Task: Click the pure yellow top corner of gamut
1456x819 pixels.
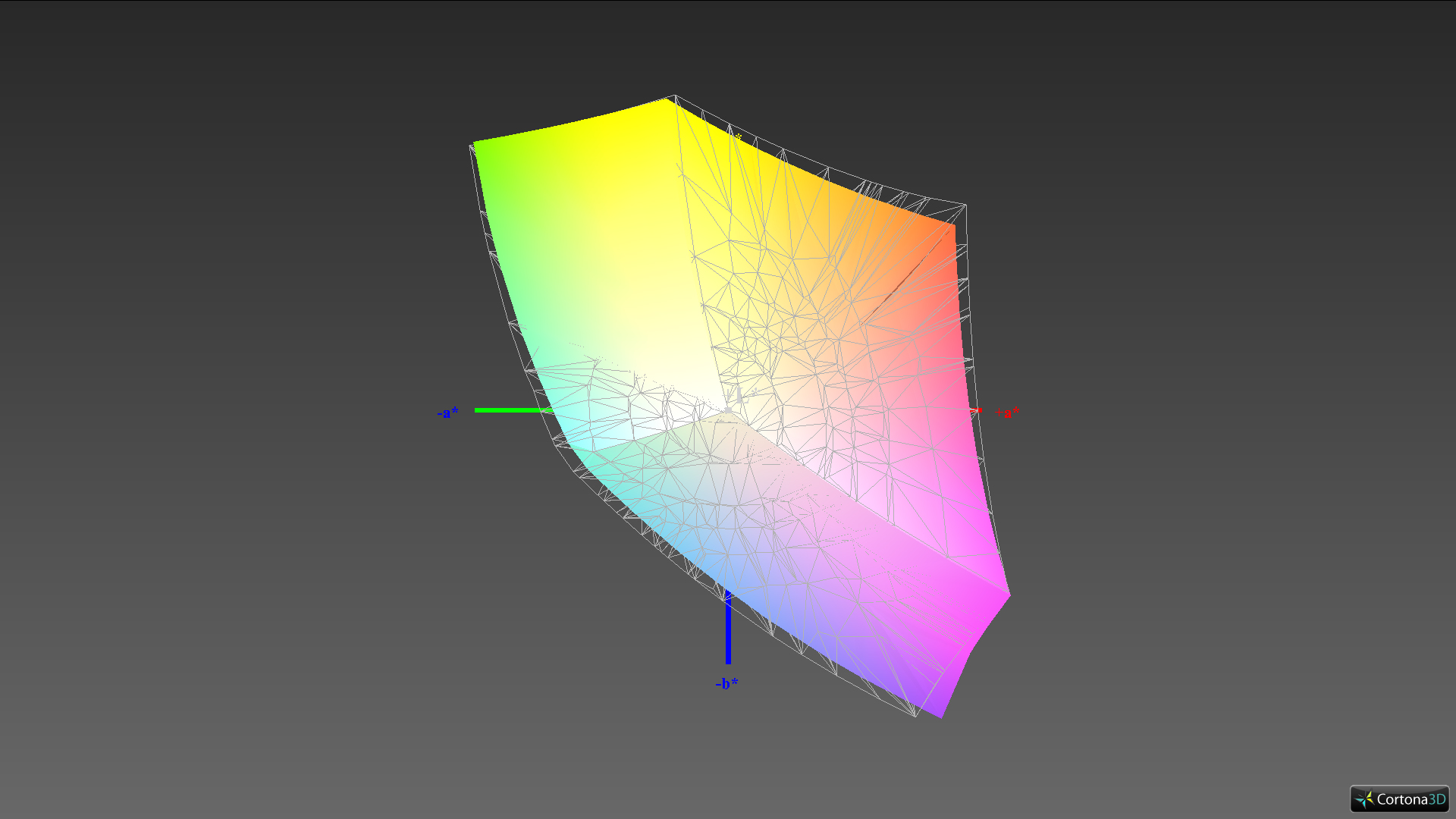Action: click(664, 106)
